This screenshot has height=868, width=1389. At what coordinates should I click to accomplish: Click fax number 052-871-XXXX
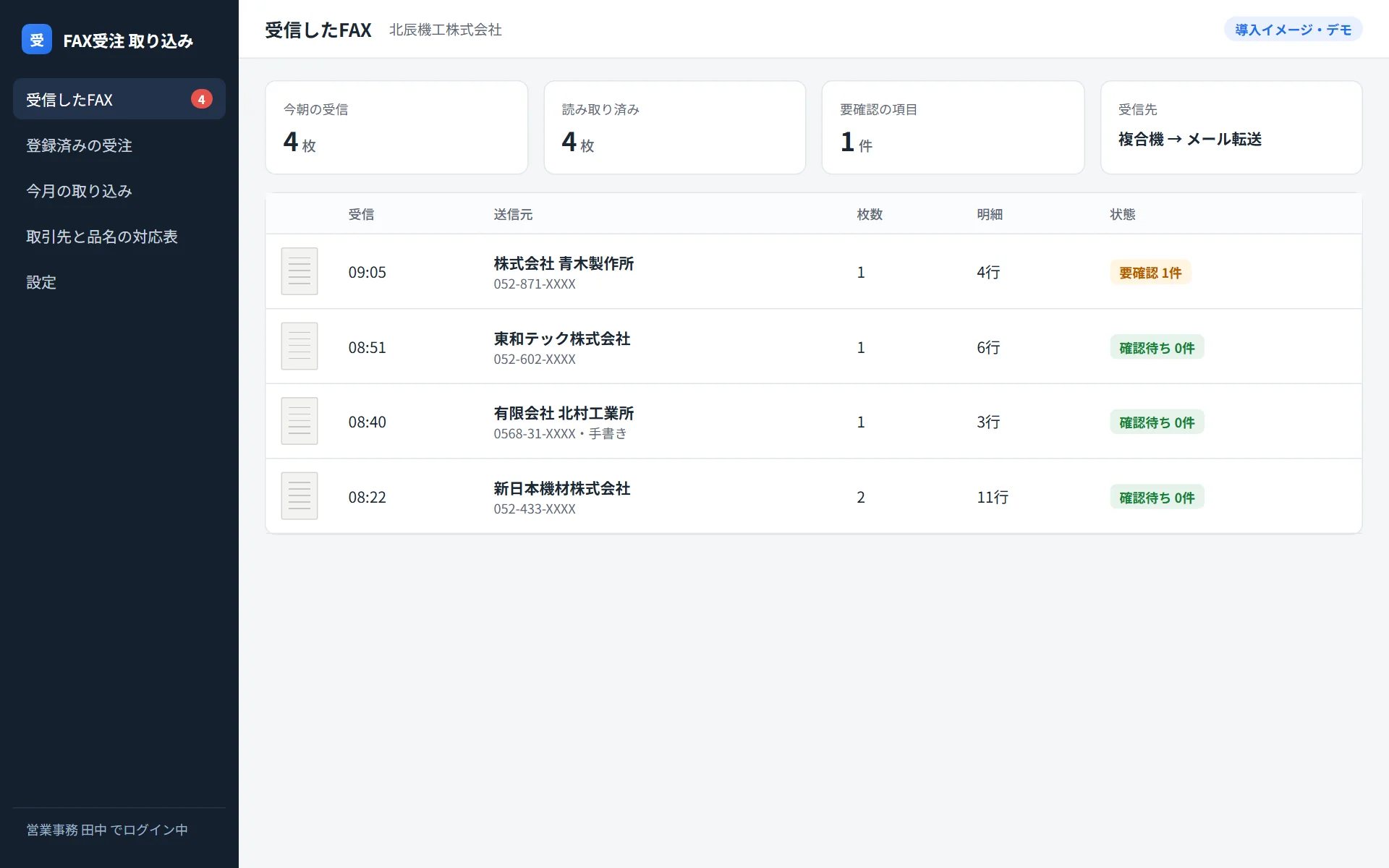click(535, 284)
